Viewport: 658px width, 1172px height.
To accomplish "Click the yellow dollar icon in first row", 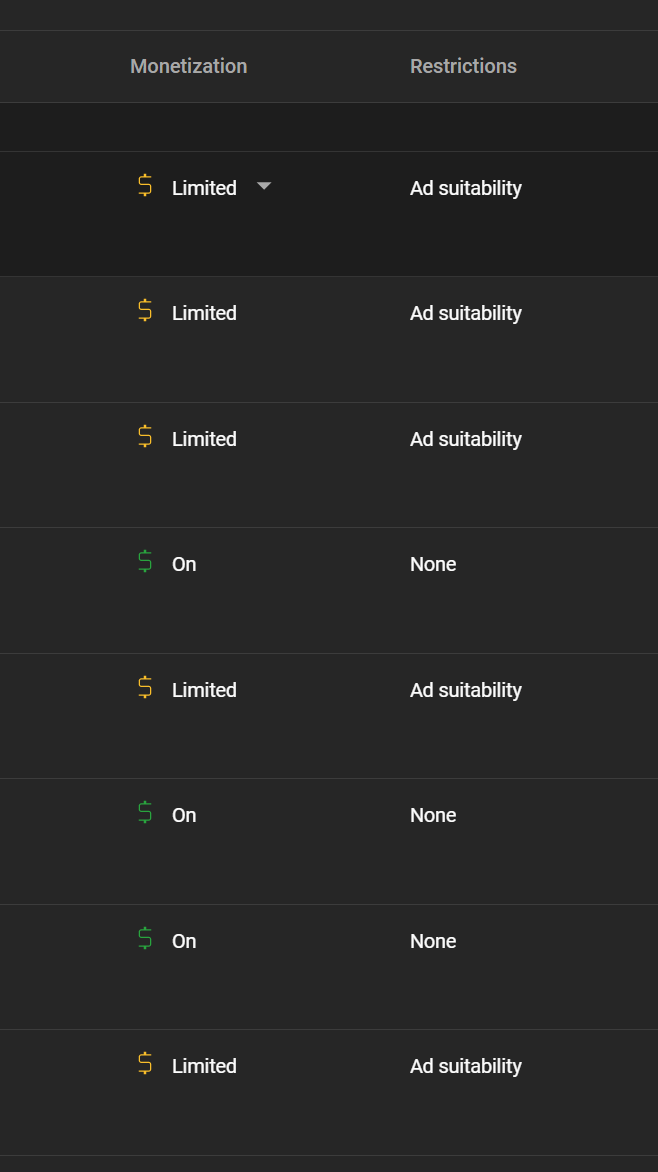I will coord(145,186).
